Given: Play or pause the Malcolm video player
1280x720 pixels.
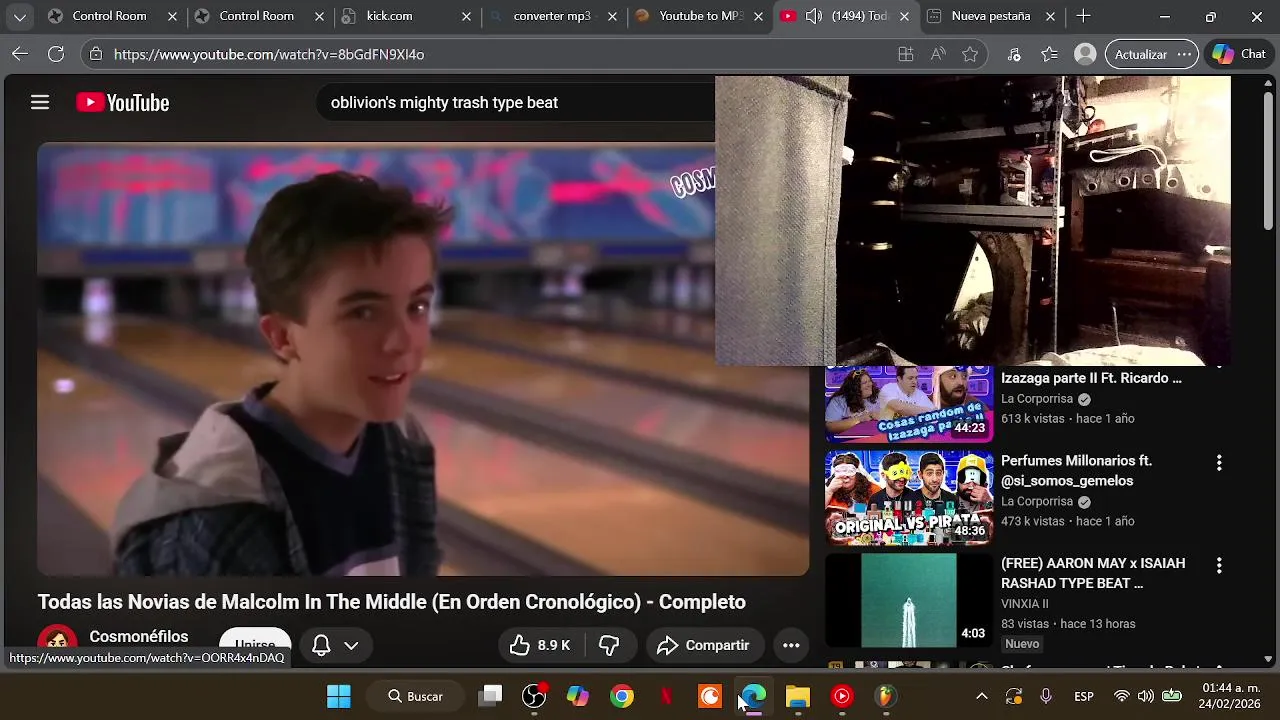Looking at the screenshot, I should [423, 359].
